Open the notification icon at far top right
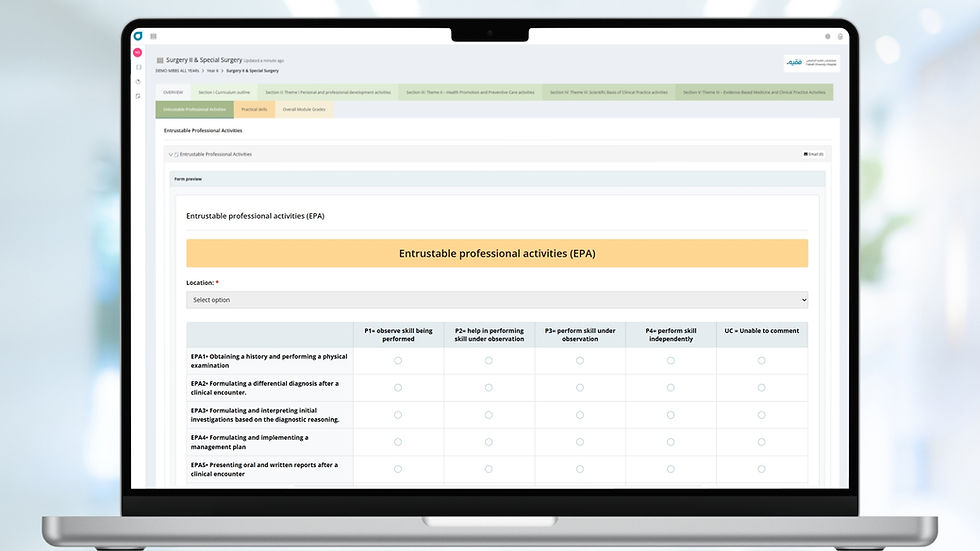Image resolution: width=980 pixels, height=551 pixels. (x=840, y=36)
